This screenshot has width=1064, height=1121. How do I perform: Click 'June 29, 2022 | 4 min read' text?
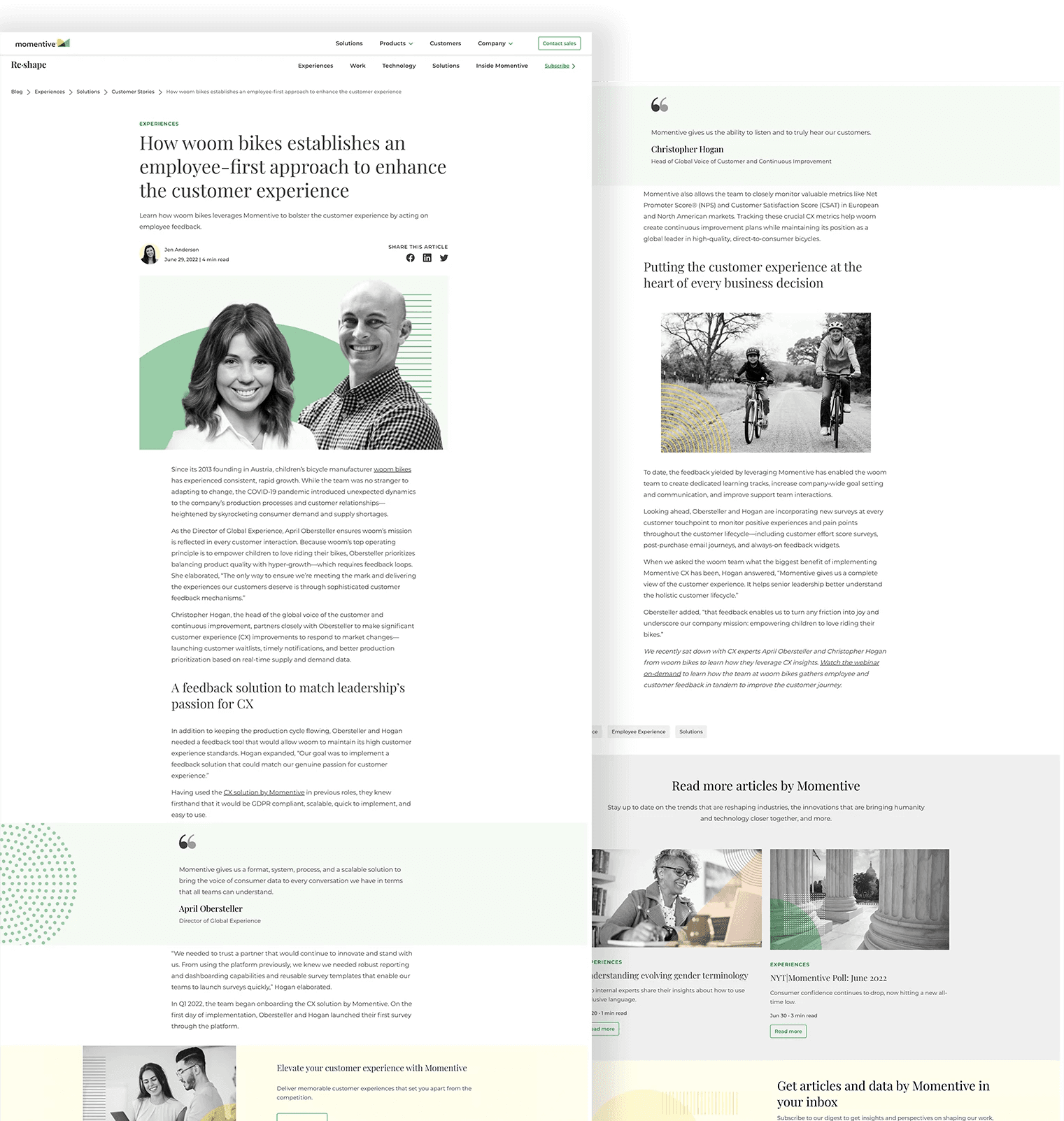(197, 259)
